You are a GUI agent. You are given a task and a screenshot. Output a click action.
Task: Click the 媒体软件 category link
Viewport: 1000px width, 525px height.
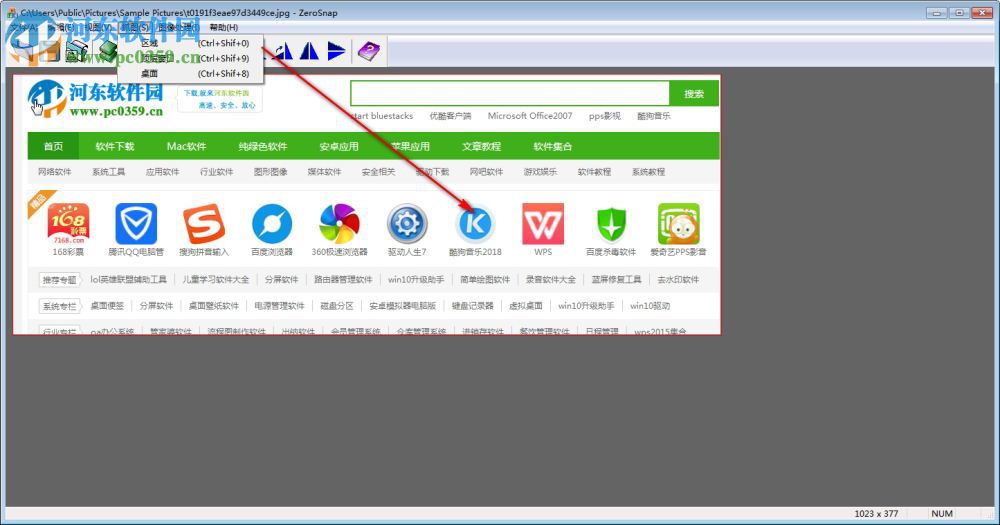pyautogui.click(x=324, y=172)
